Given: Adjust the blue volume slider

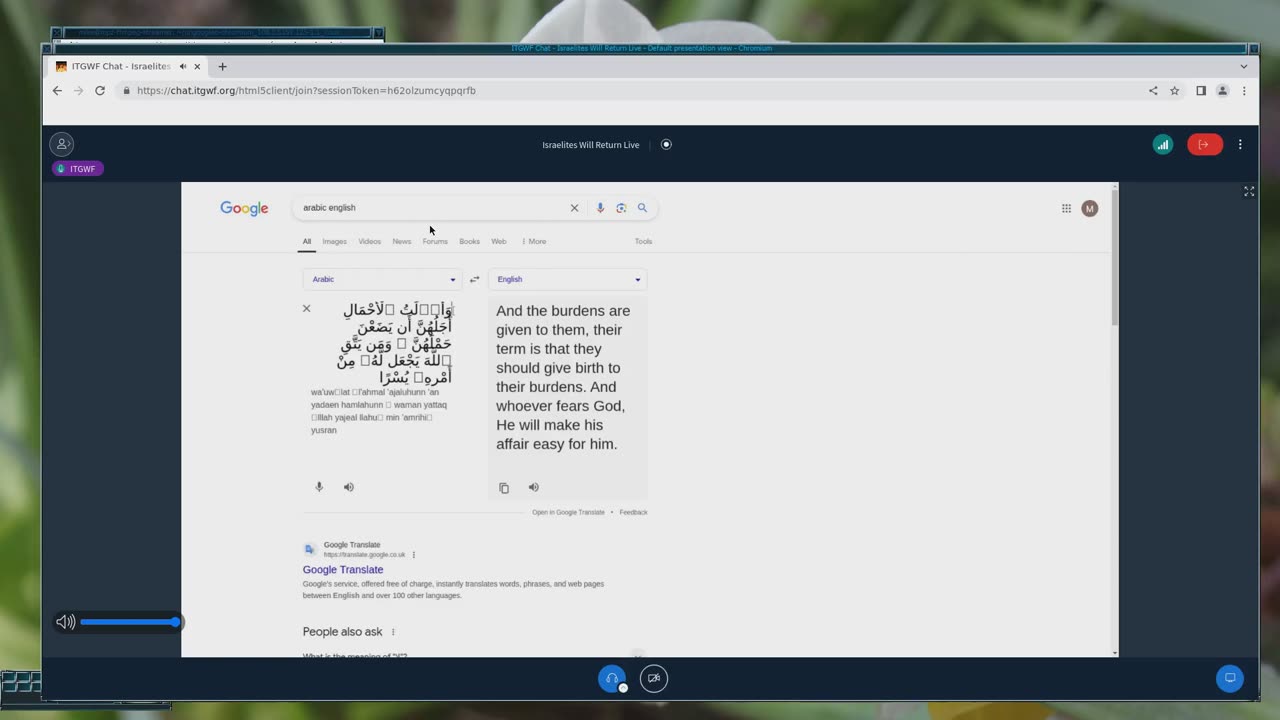Looking at the screenshot, I should click(x=130, y=622).
